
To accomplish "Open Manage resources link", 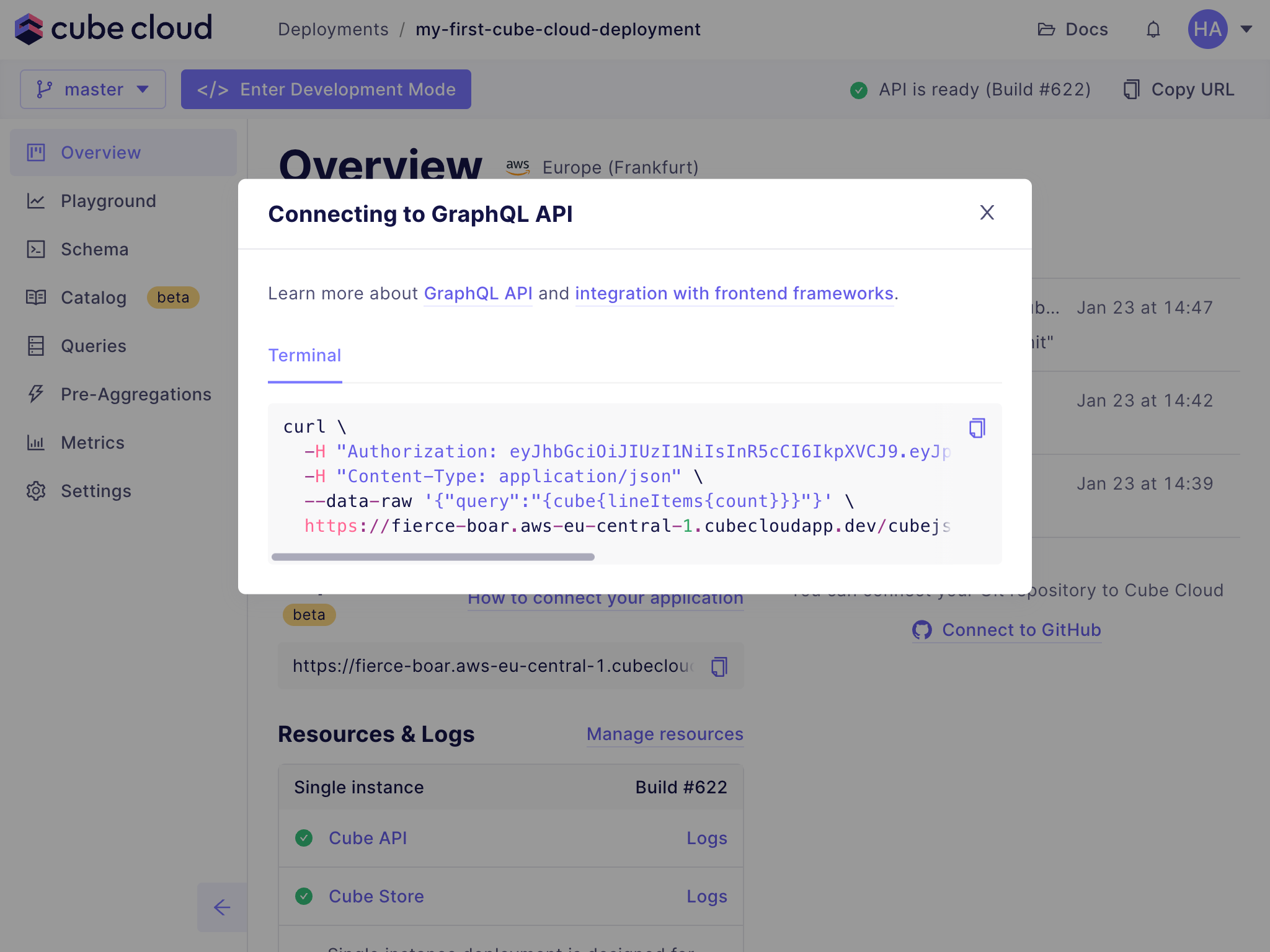I will (665, 734).
